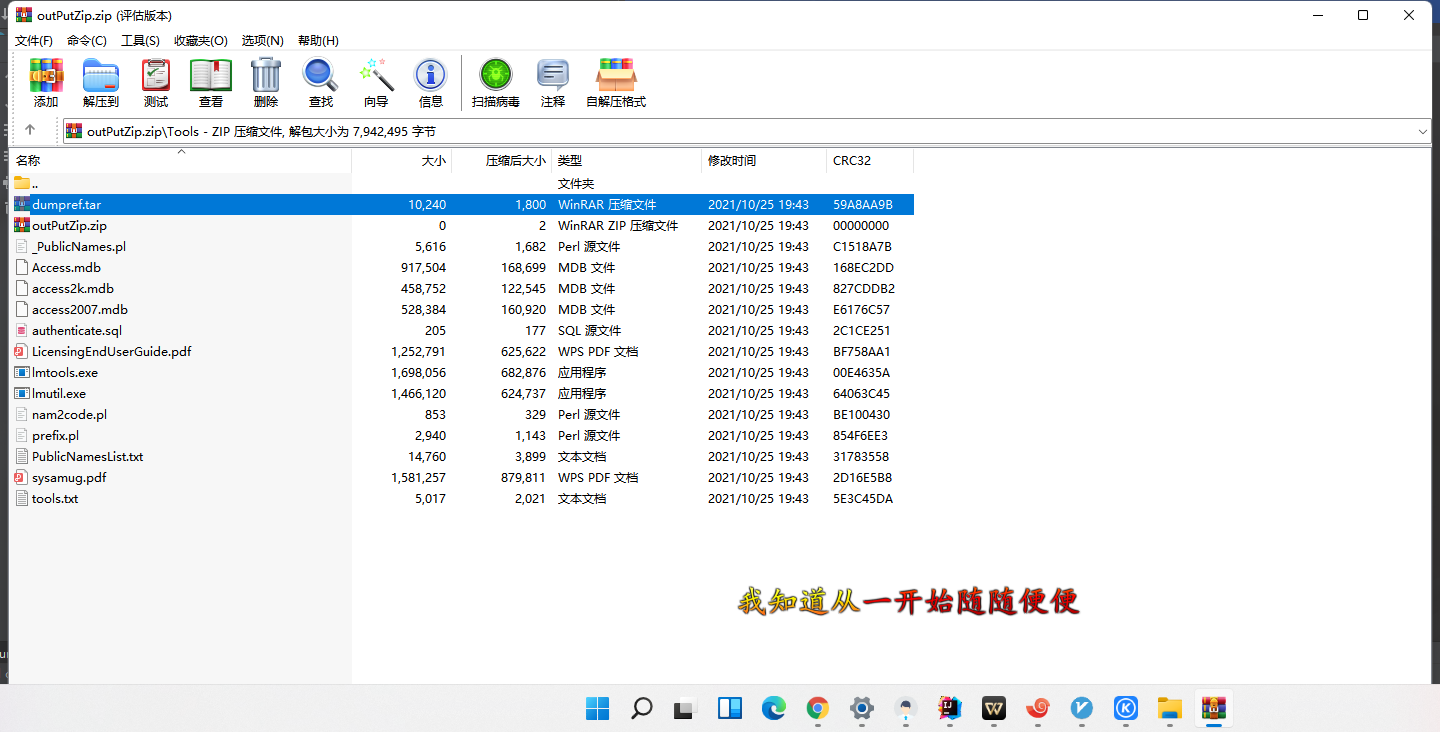Launch the 向导 (Wizard) icon
1440x732 pixels.
[x=376, y=82]
